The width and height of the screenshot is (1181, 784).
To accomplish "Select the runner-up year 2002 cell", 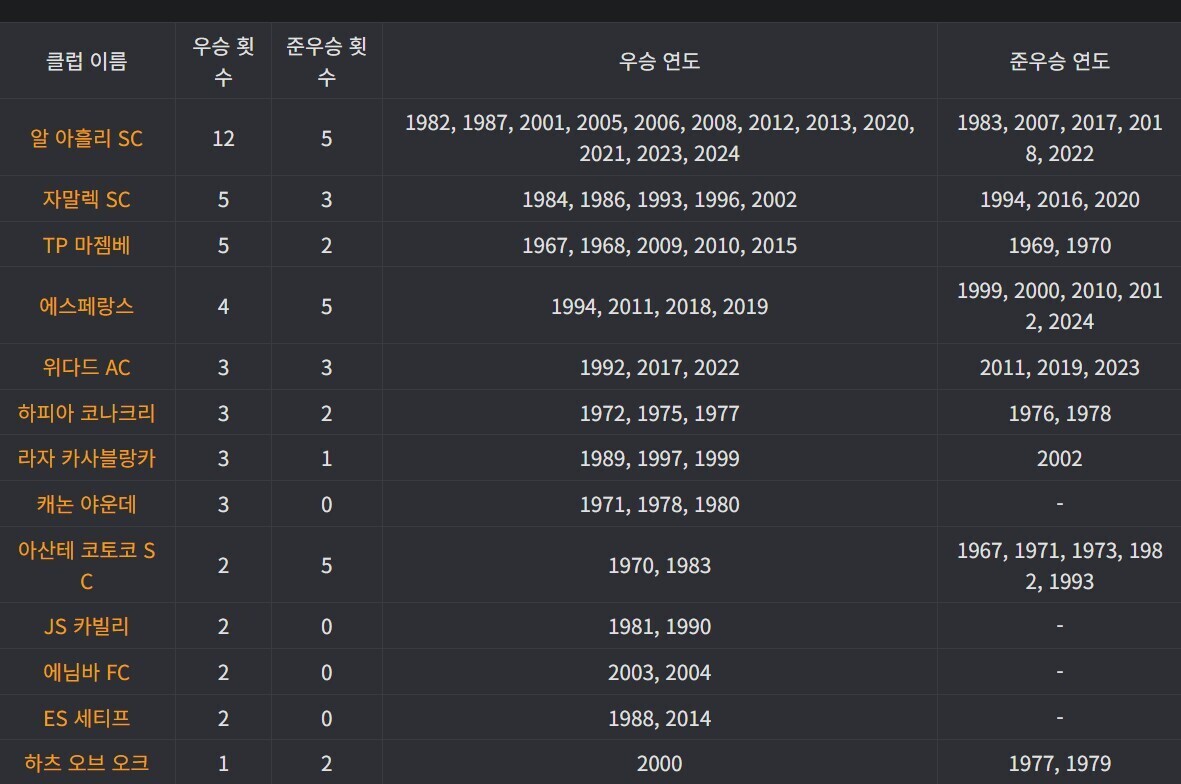I will click(x=1059, y=459).
